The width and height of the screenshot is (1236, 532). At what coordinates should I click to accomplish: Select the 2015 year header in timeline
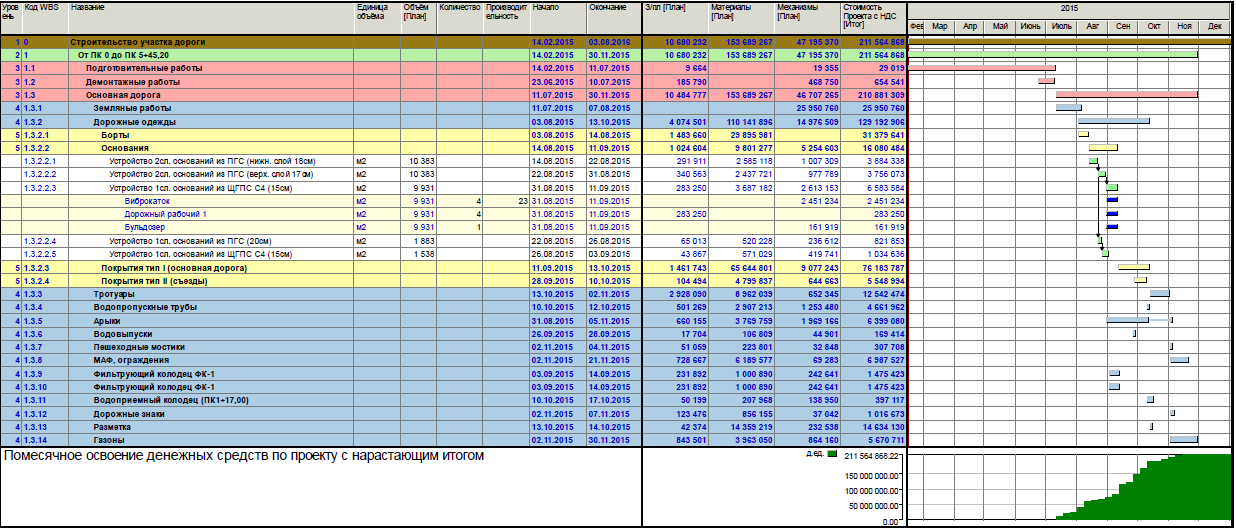[x=1072, y=7]
